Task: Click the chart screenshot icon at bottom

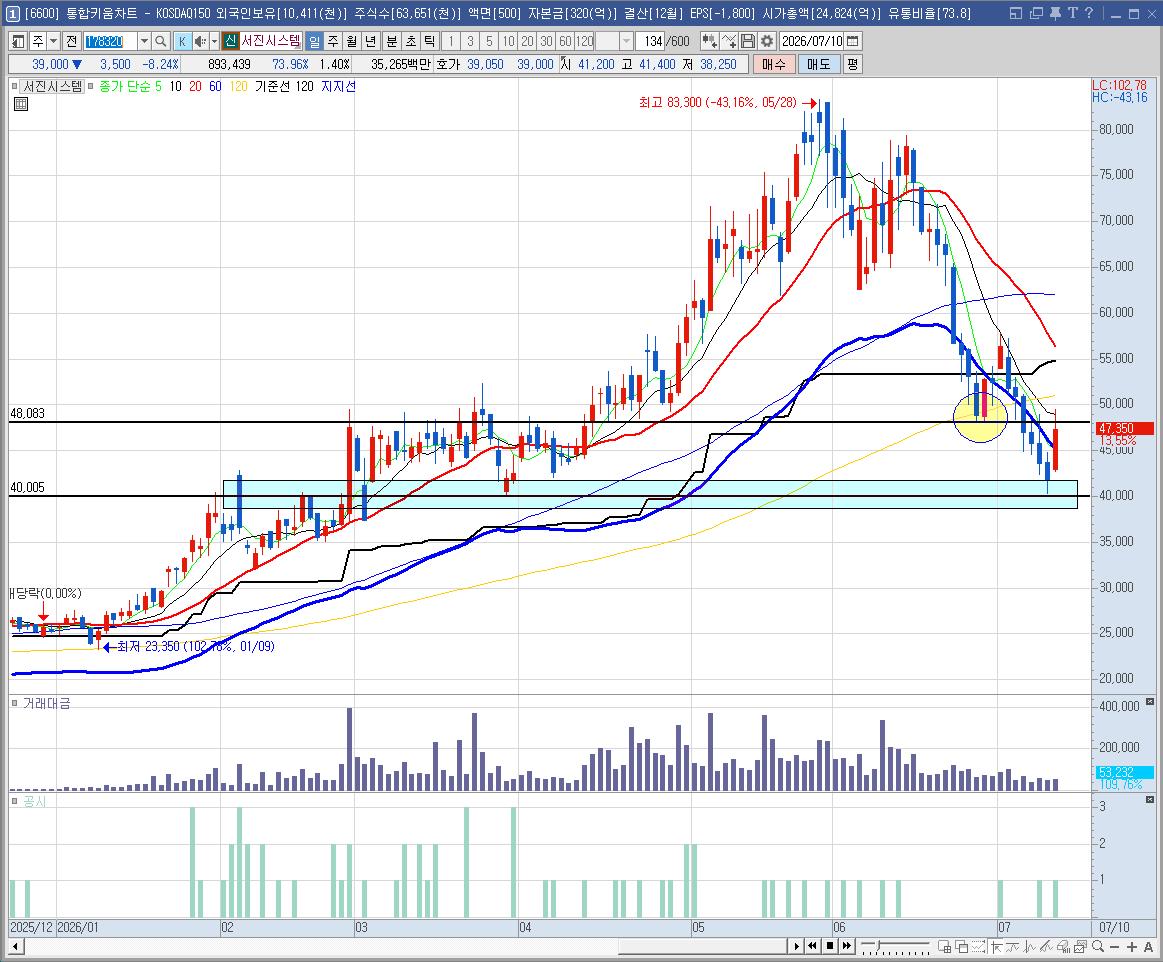Action: pos(1081,946)
